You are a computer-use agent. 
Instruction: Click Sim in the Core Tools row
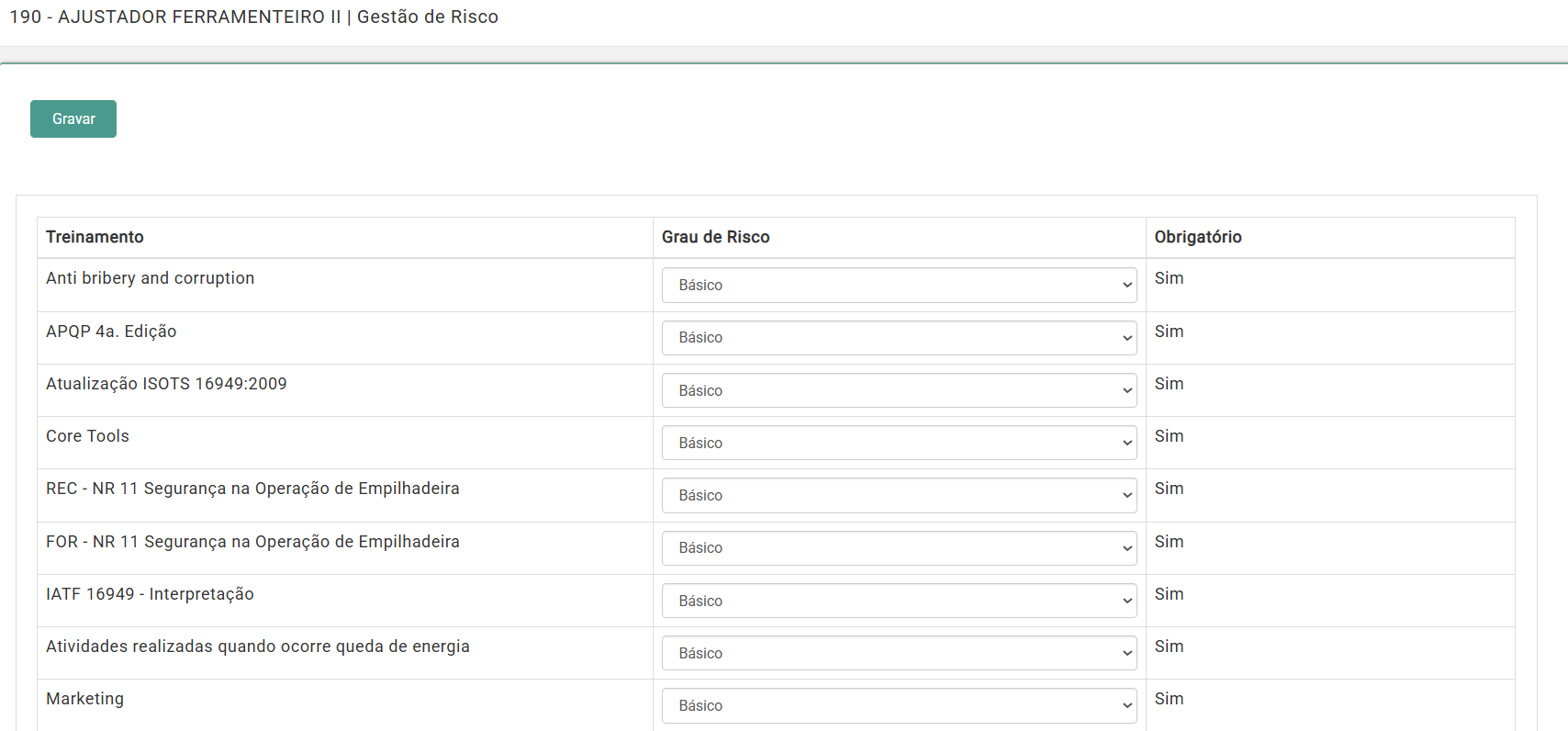click(x=1169, y=436)
